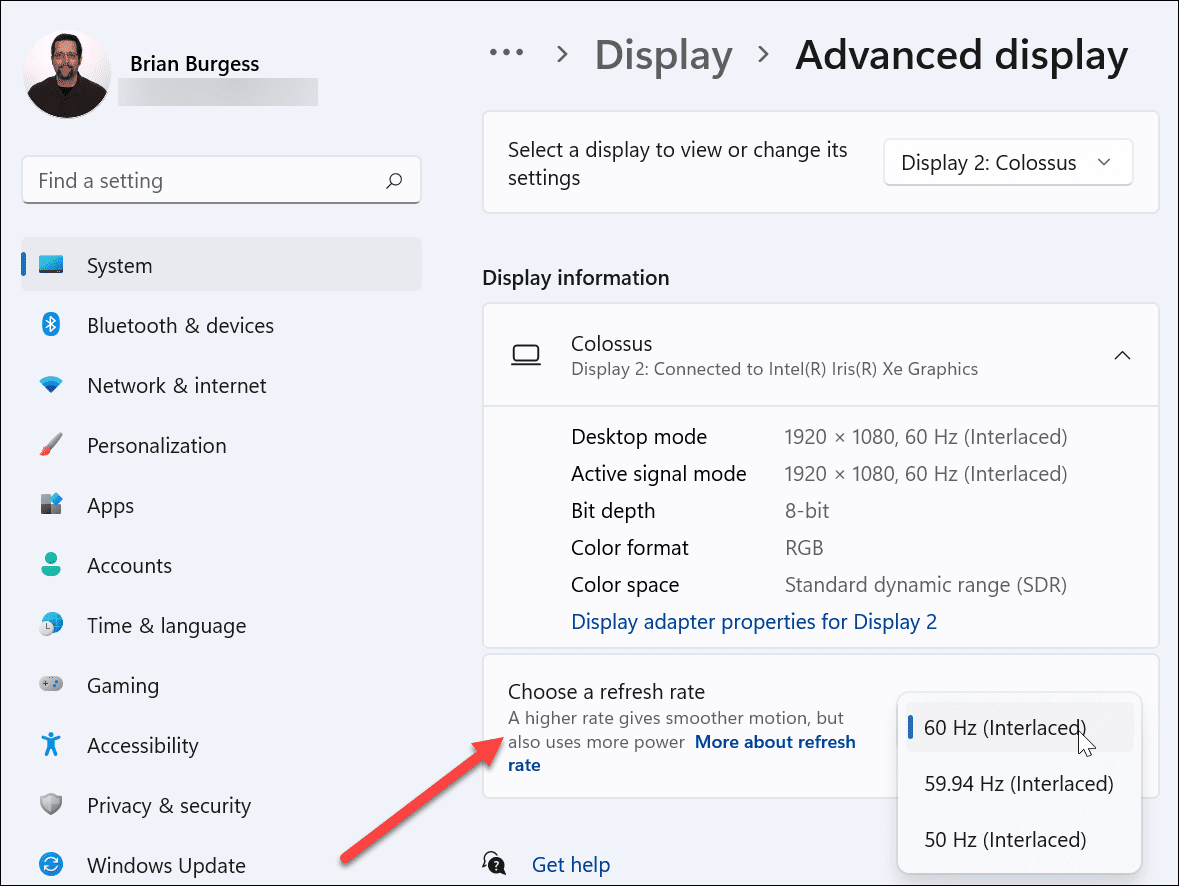Click the Display information heading

click(576, 278)
